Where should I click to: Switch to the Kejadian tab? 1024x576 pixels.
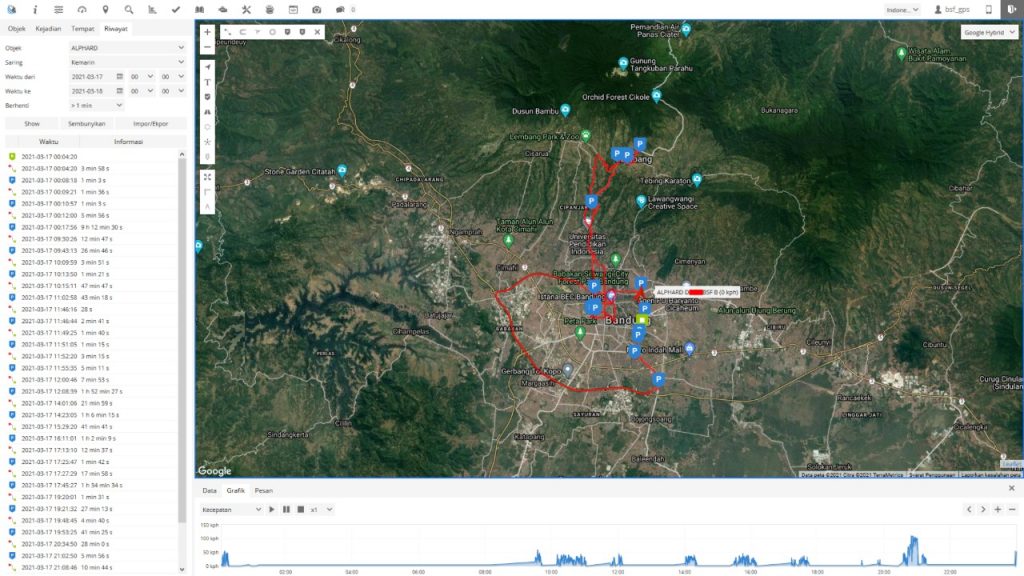(x=48, y=29)
